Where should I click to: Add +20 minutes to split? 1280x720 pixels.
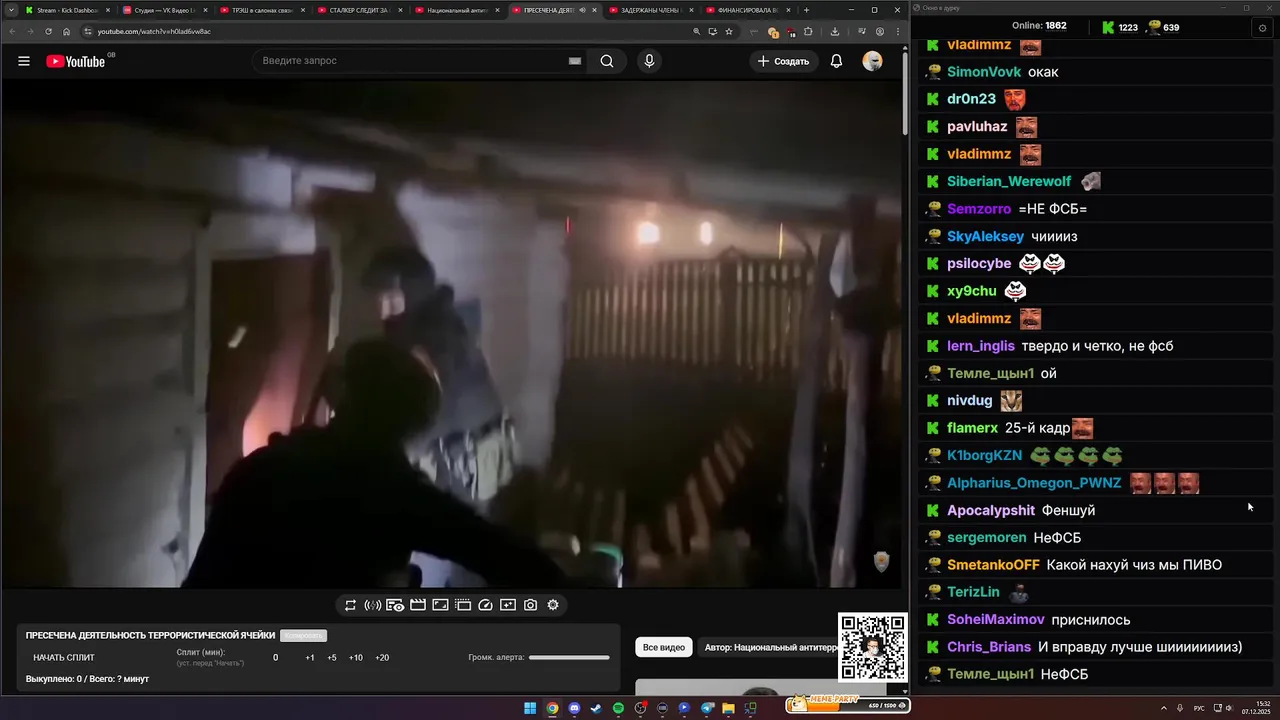pos(382,658)
